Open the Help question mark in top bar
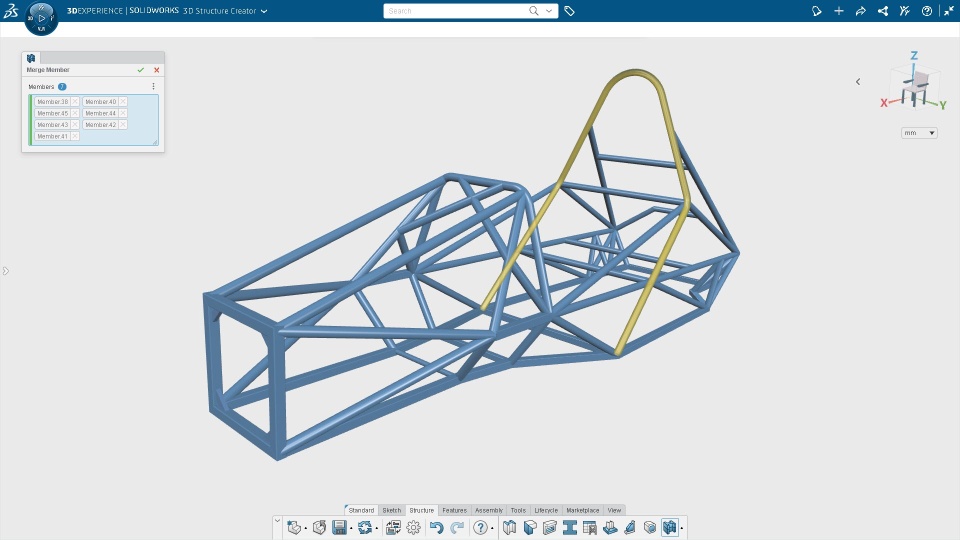Viewport: 960px width, 540px height. [x=927, y=11]
